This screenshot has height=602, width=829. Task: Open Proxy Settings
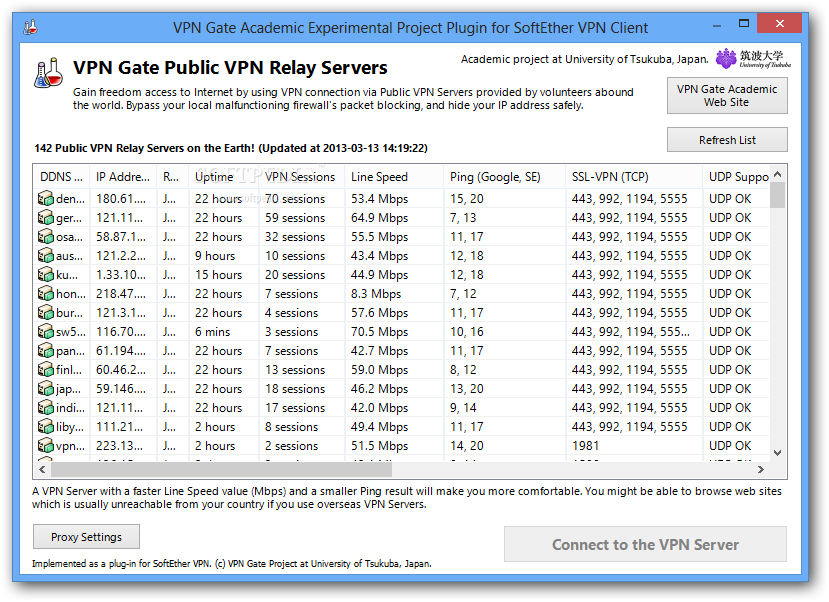pos(86,536)
